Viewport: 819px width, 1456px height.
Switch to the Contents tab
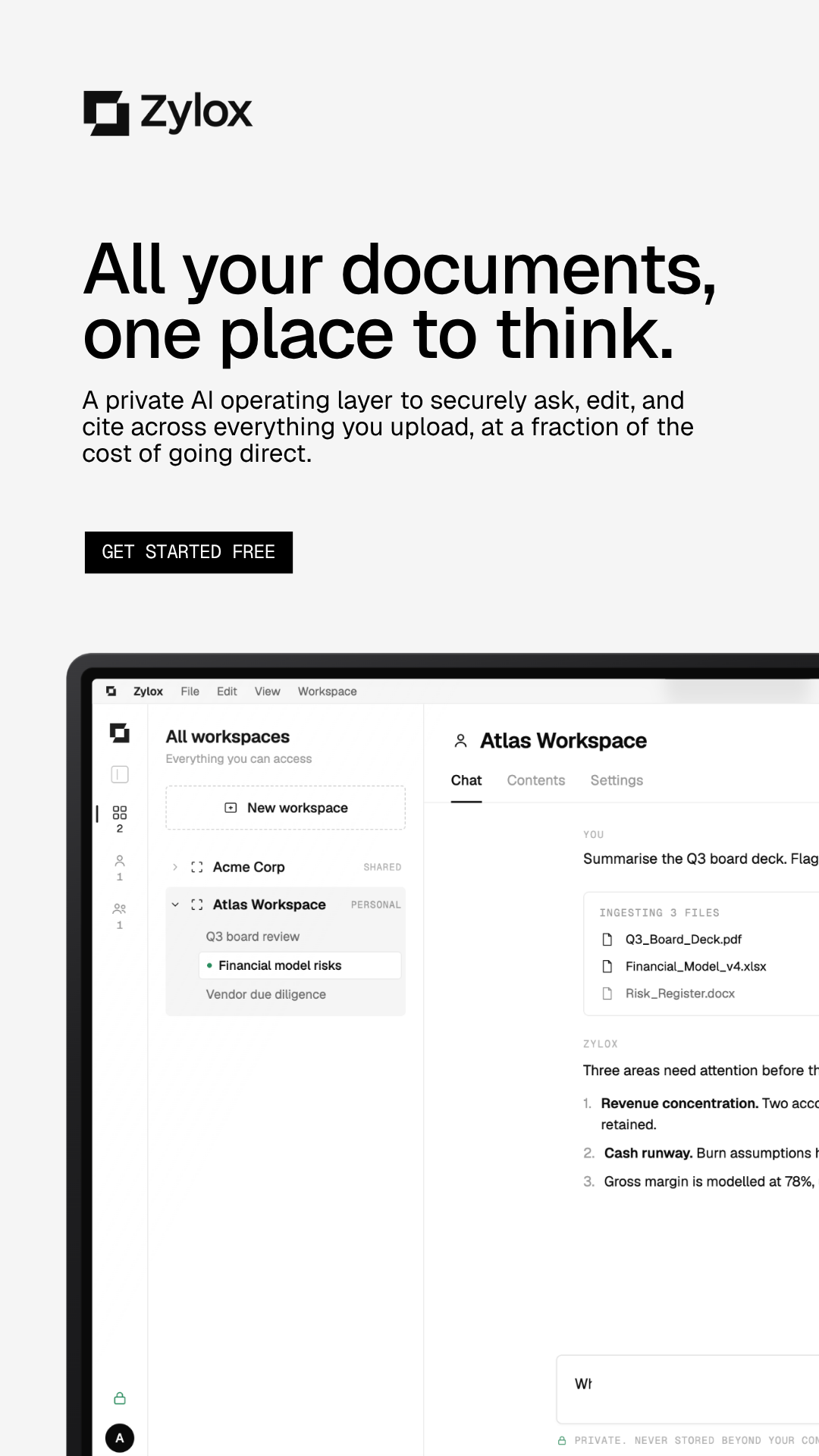click(536, 780)
